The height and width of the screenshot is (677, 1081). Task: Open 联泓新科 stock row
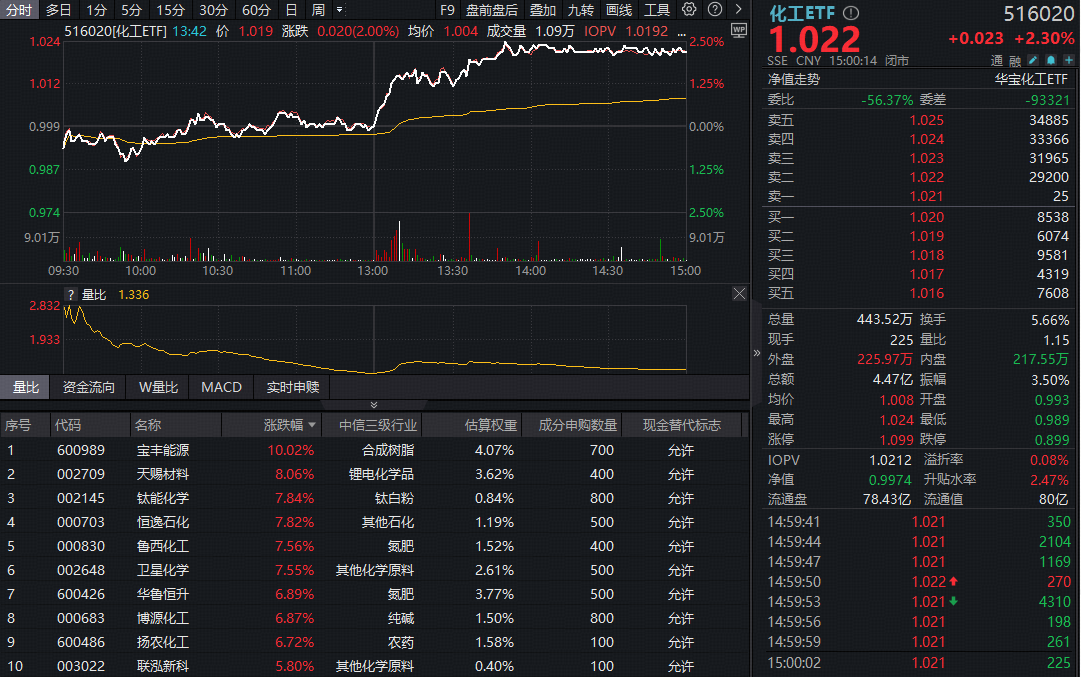pos(374,666)
